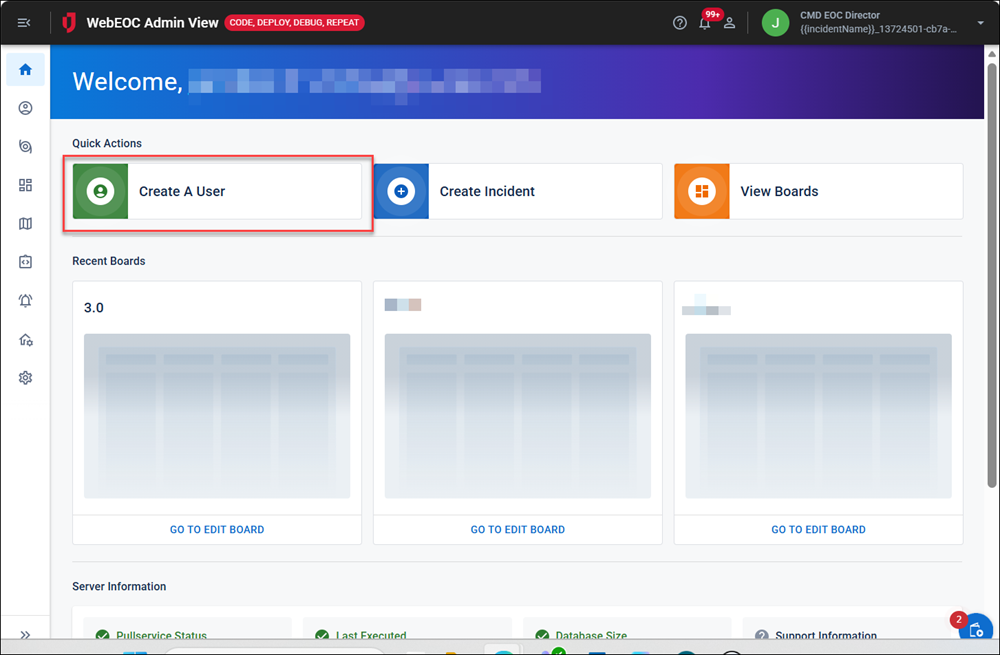Click the CMD EOC Director position text
The image size is (1000, 655).
840,15
